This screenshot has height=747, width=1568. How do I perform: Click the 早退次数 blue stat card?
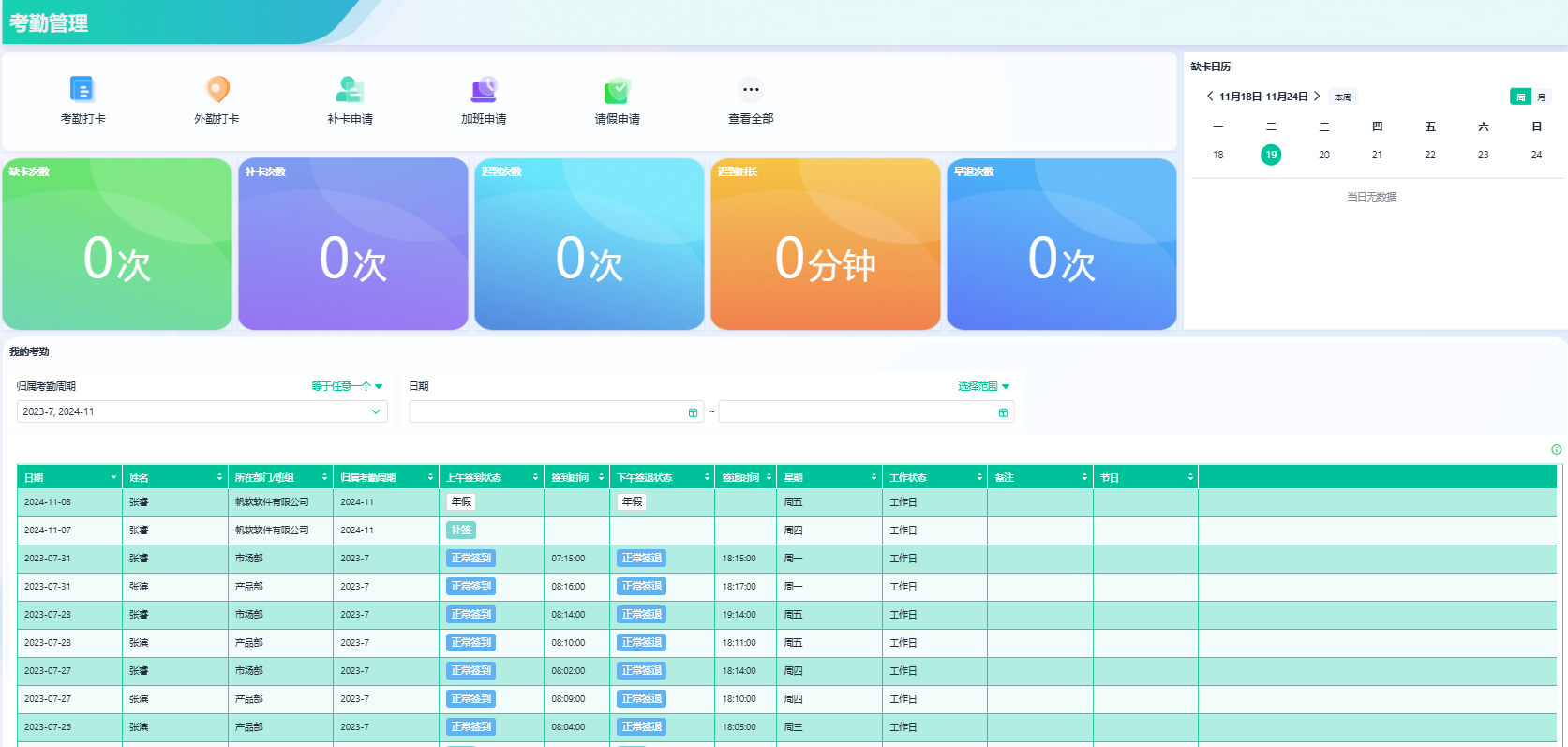(x=1062, y=244)
